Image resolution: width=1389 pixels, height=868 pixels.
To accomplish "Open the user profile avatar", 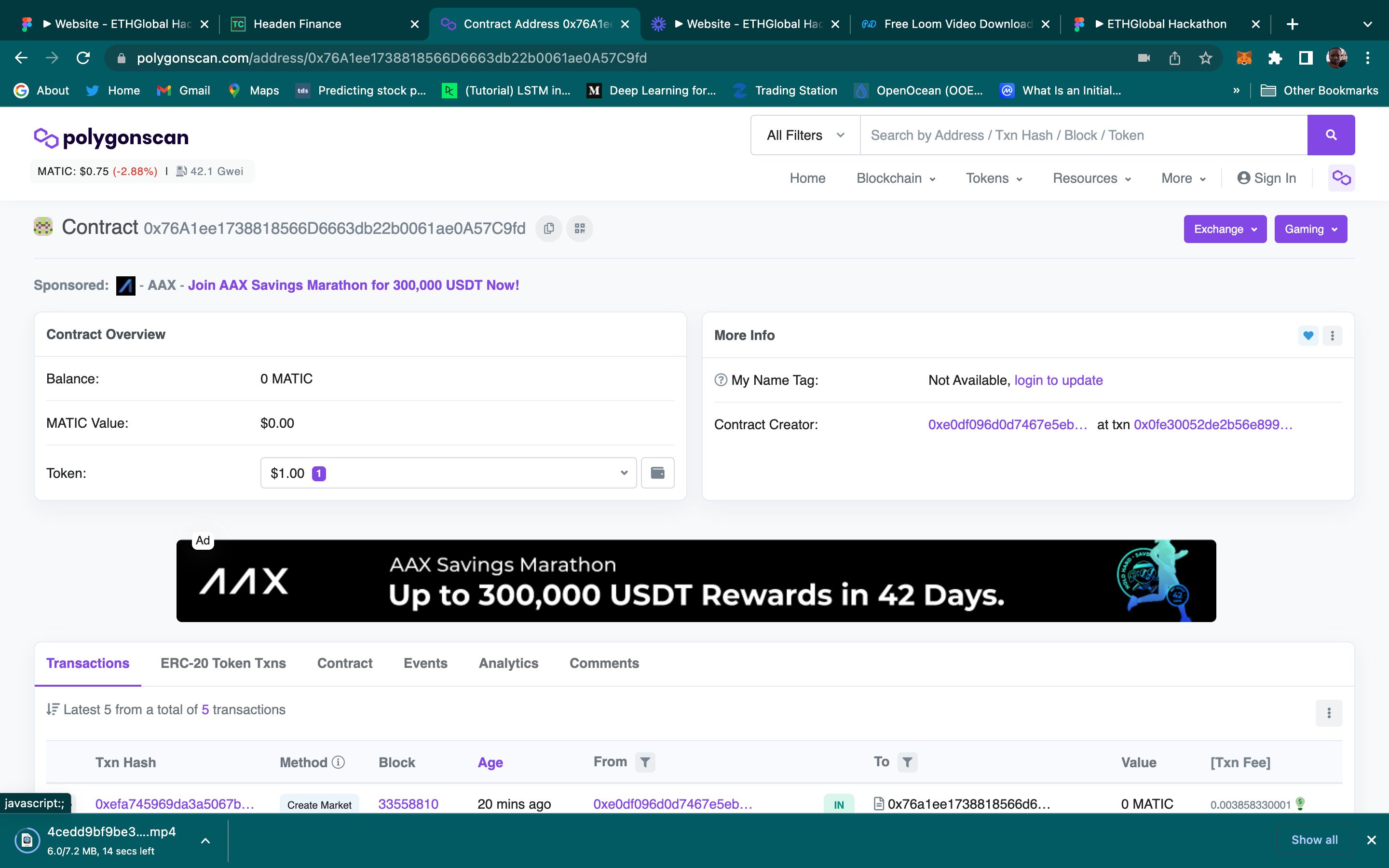I will pyautogui.click(x=1337, y=58).
